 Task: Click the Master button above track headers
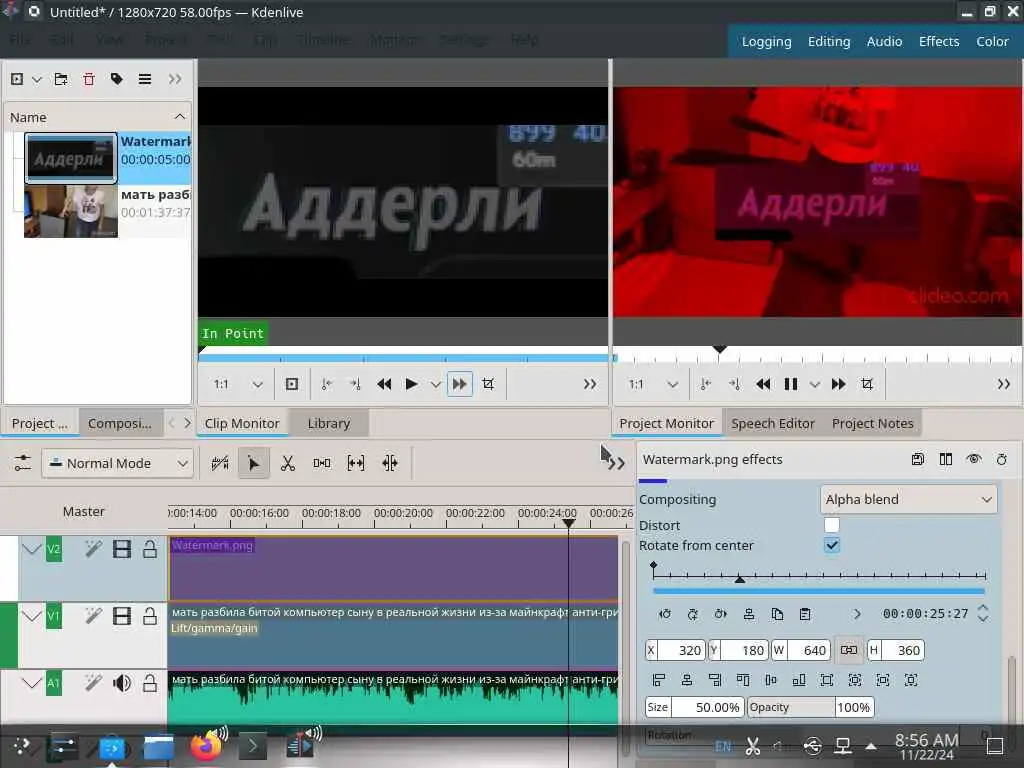tap(84, 511)
